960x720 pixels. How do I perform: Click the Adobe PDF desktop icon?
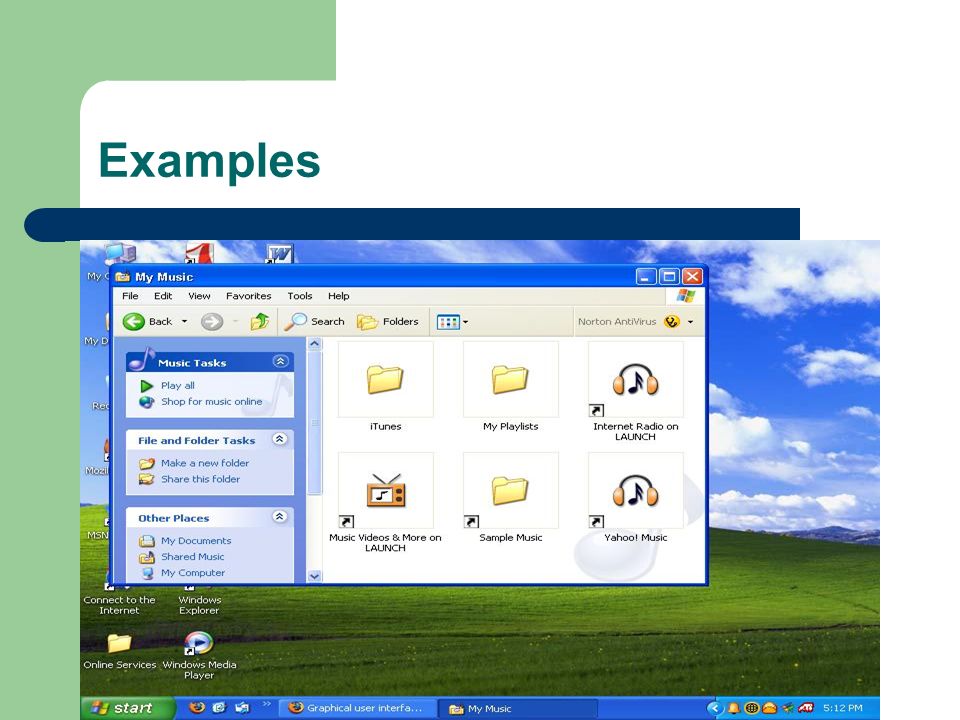[x=200, y=252]
